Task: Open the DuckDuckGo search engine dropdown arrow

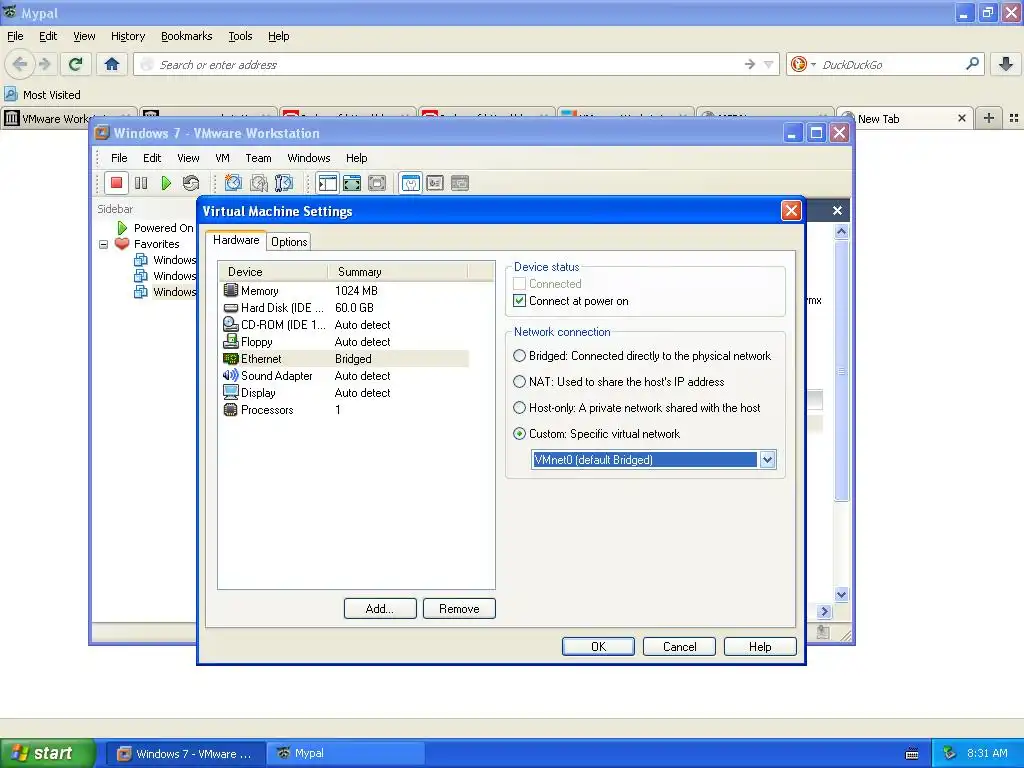Action: point(813,64)
